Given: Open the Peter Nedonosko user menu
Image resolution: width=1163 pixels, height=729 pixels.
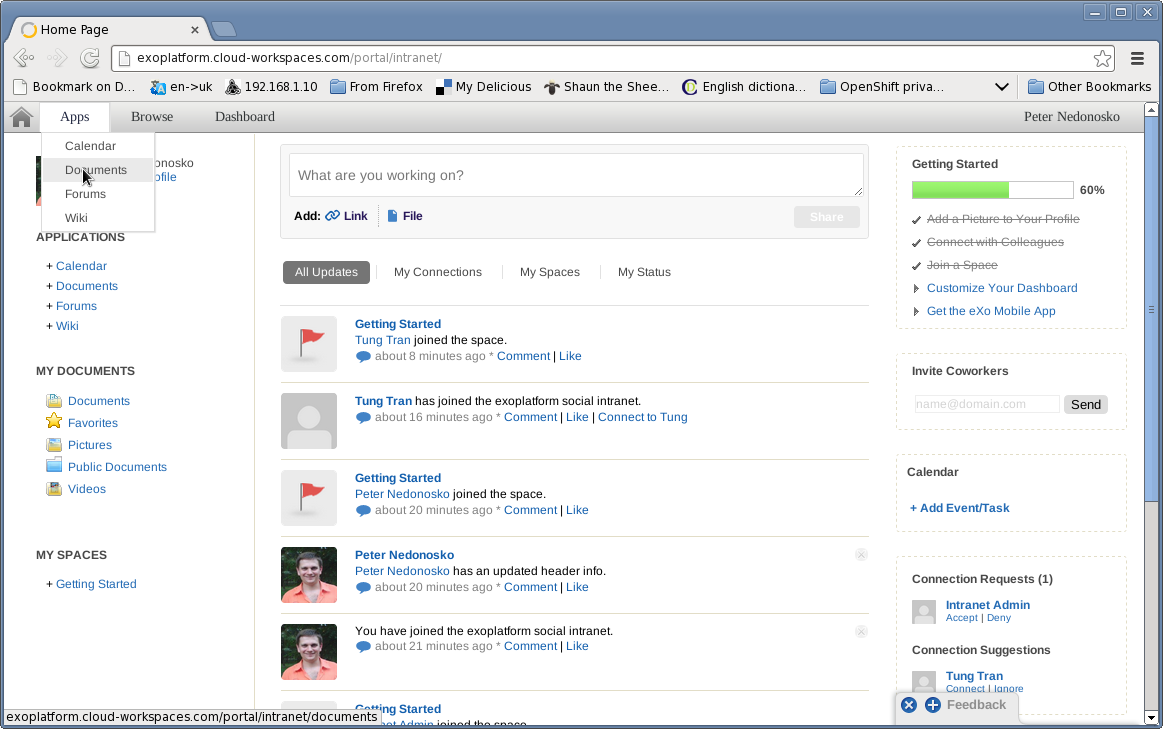Looking at the screenshot, I should pyautogui.click(x=1072, y=116).
